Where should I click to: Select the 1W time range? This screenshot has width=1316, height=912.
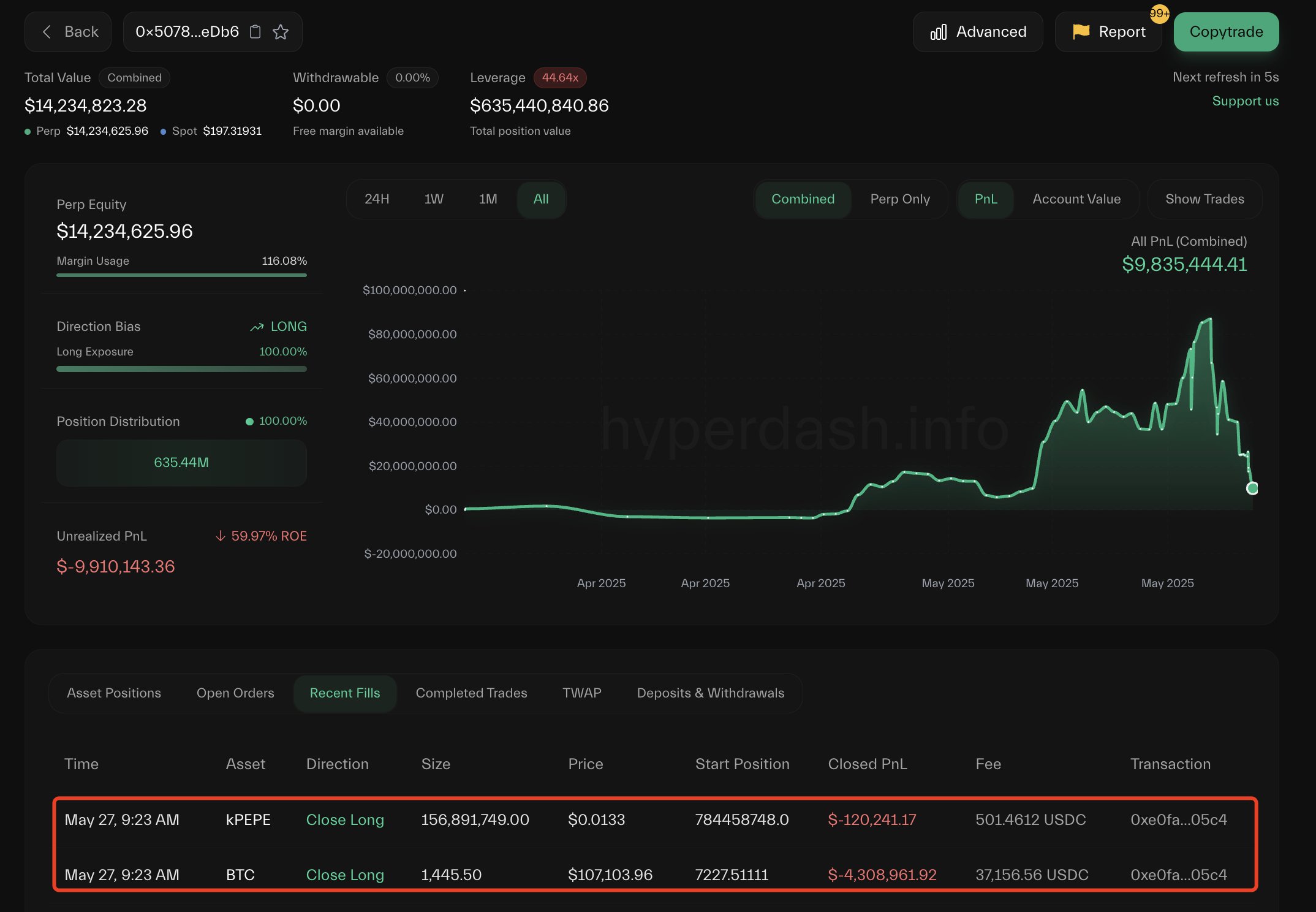click(x=434, y=199)
